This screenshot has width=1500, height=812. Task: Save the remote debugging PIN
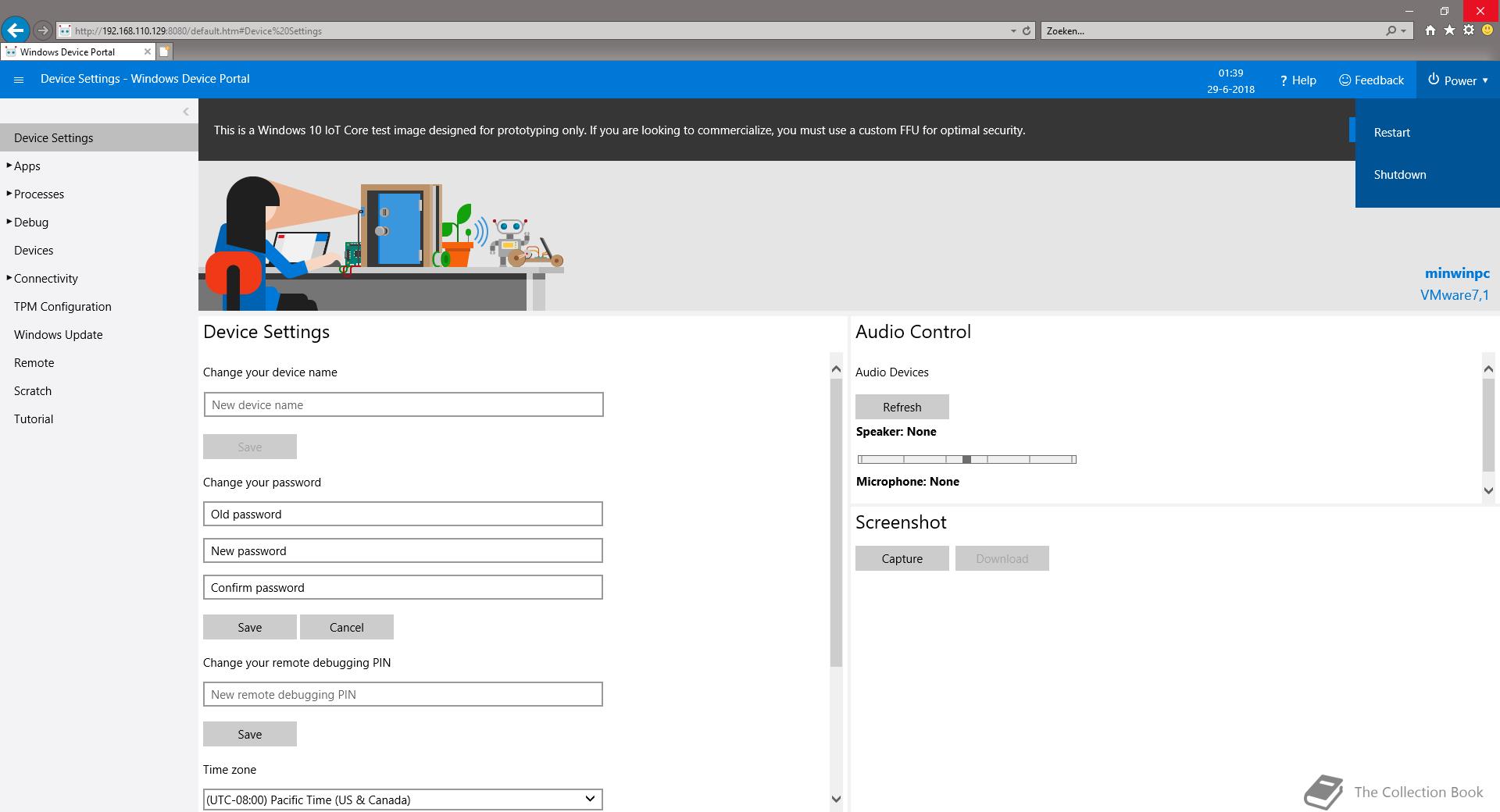click(x=250, y=734)
